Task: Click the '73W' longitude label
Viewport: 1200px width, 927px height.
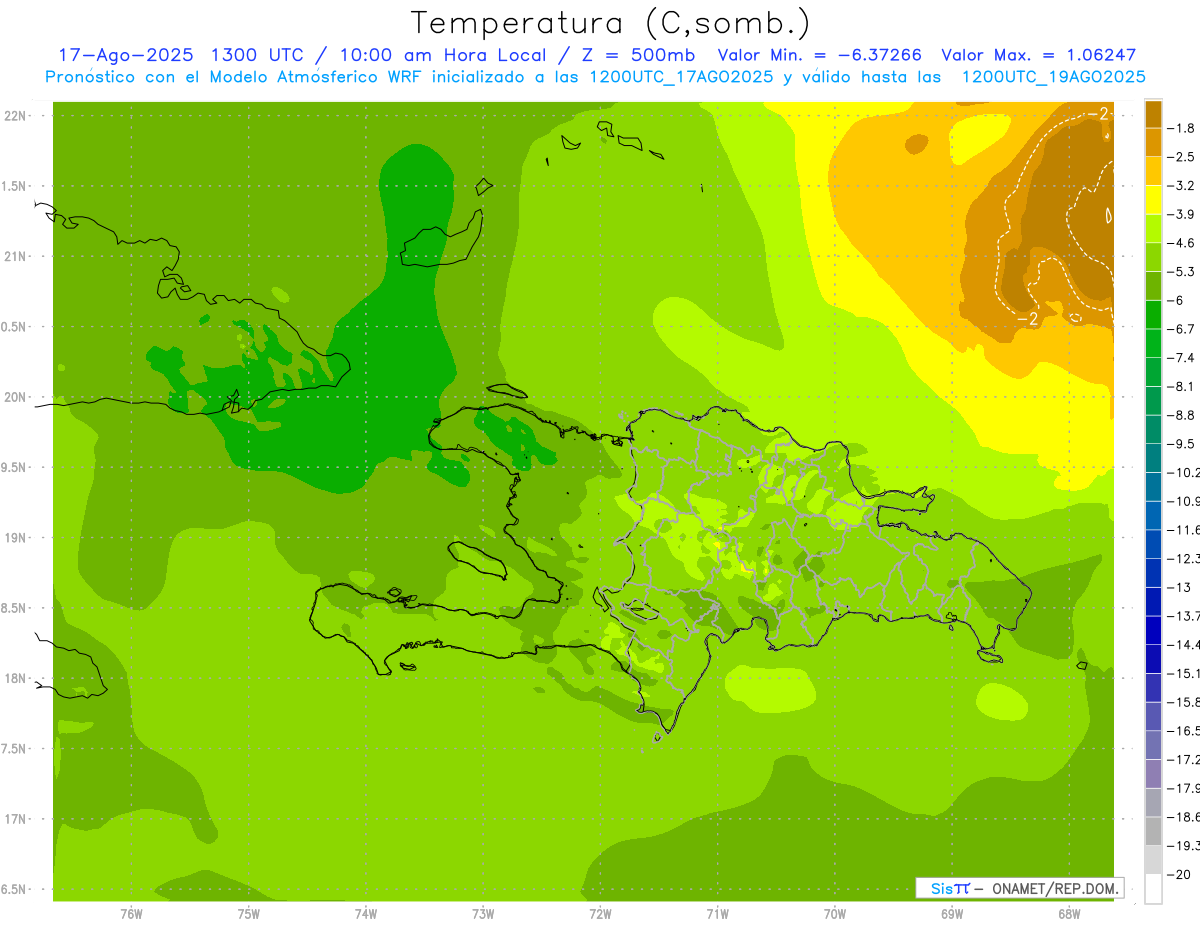Action: 483,913
